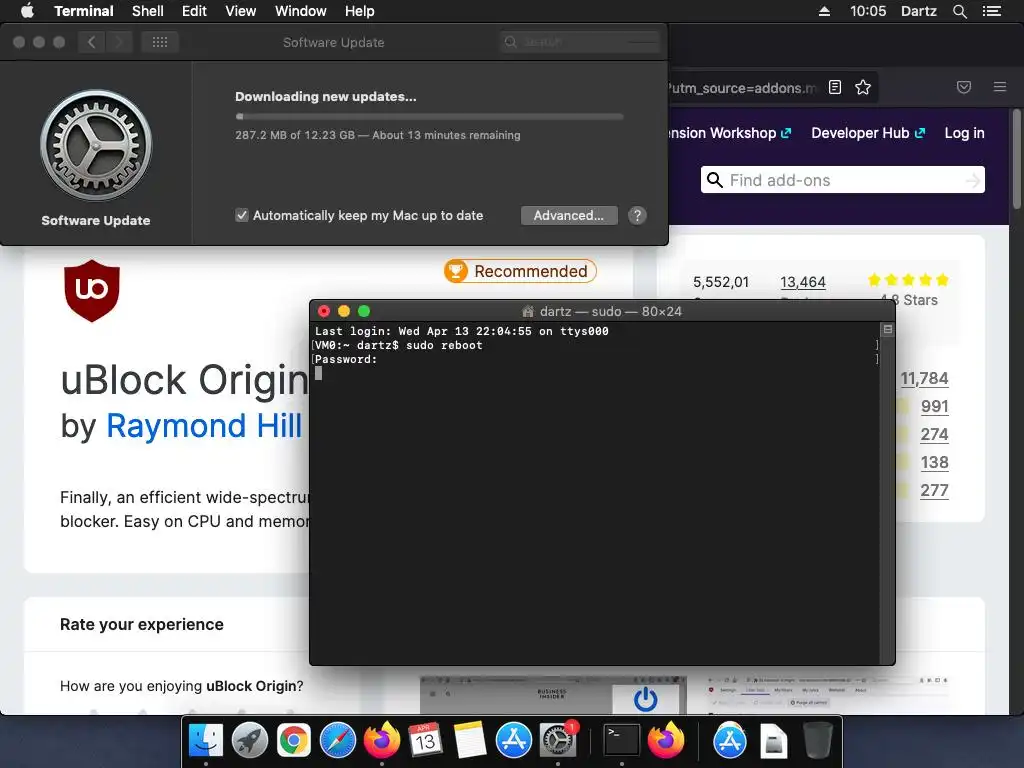Open the document file icon in Dock
Viewport: 1024px width, 768px height.
point(773,741)
